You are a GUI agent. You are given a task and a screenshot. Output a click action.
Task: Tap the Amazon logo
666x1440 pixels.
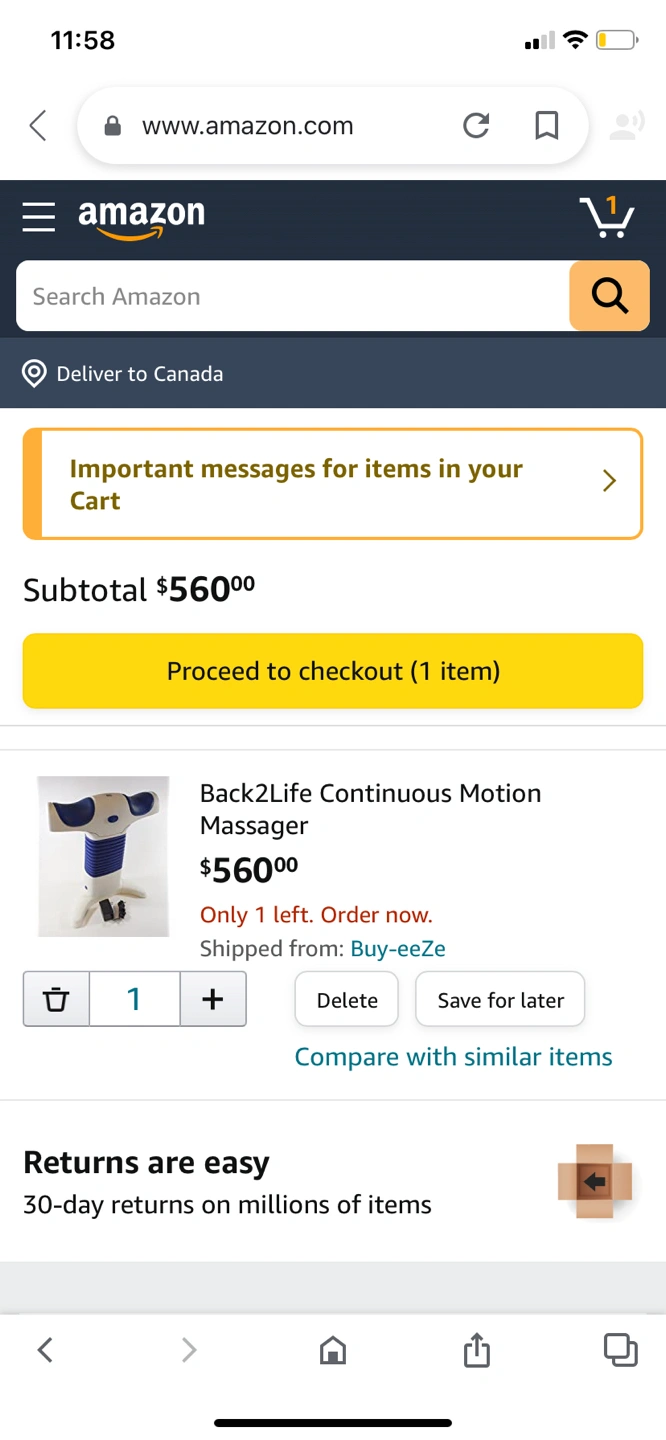pyautogui.click(x=141, y=216)
